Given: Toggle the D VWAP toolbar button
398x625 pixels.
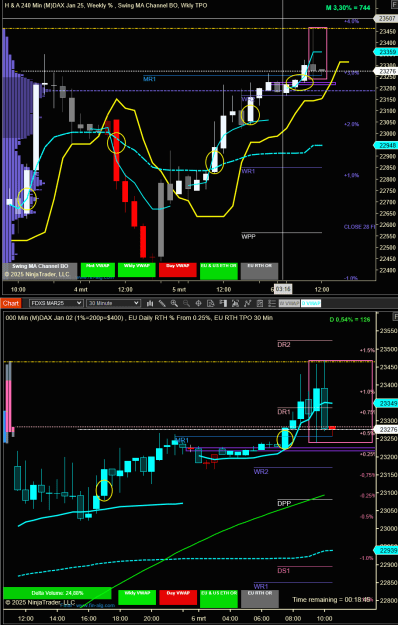Looking at the screenshot, I should click(x=311, y=303).
